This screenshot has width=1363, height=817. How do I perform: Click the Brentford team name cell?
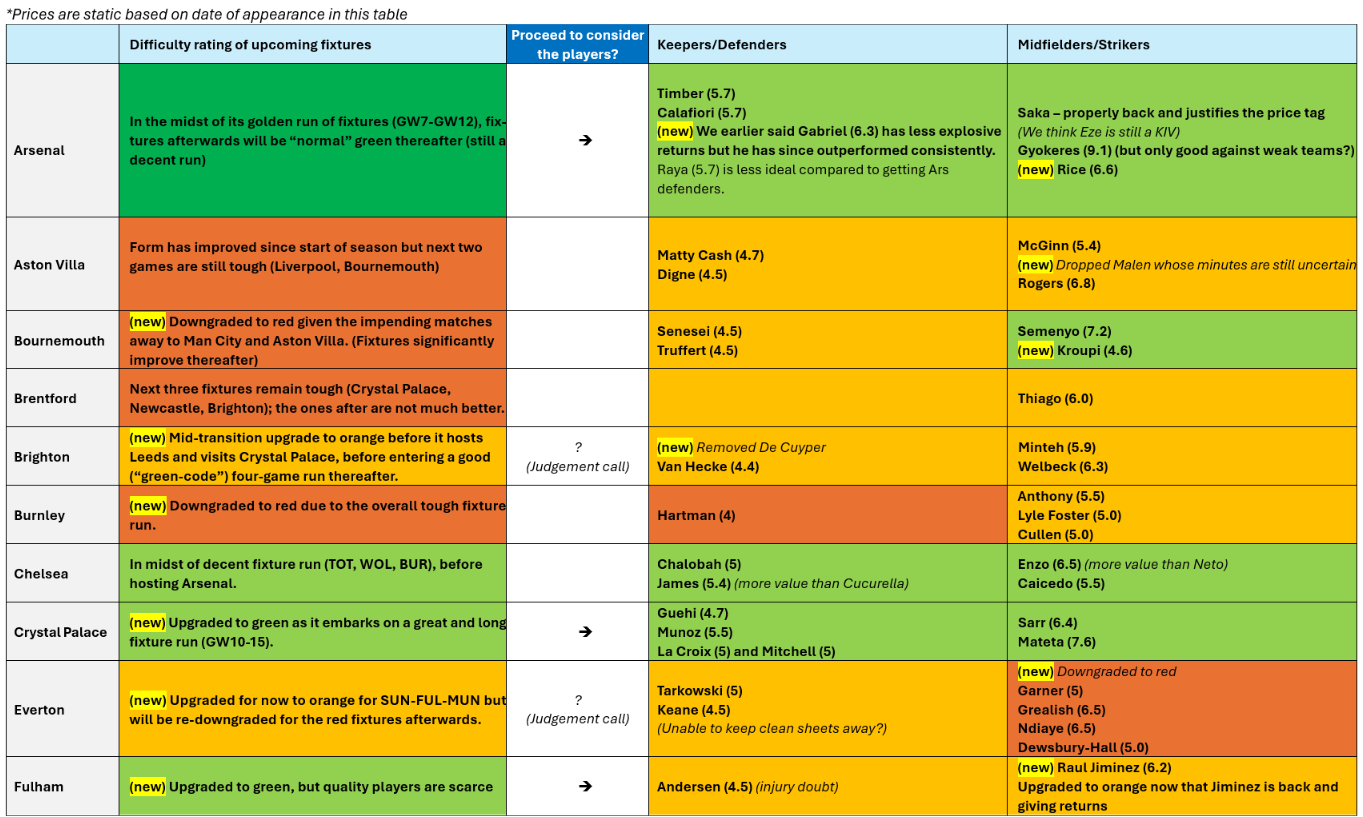[x=45, y=398]
